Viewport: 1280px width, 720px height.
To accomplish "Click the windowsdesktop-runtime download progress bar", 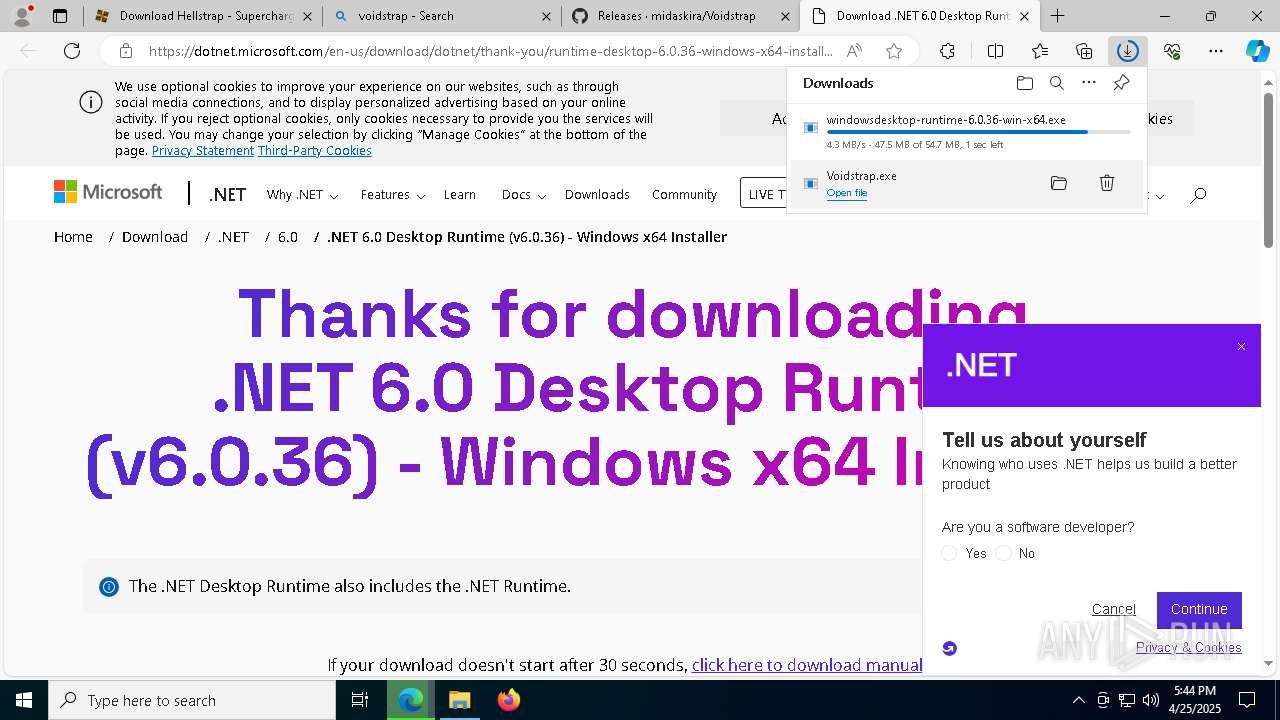I will pyautogui.click(x=978, y=132).
